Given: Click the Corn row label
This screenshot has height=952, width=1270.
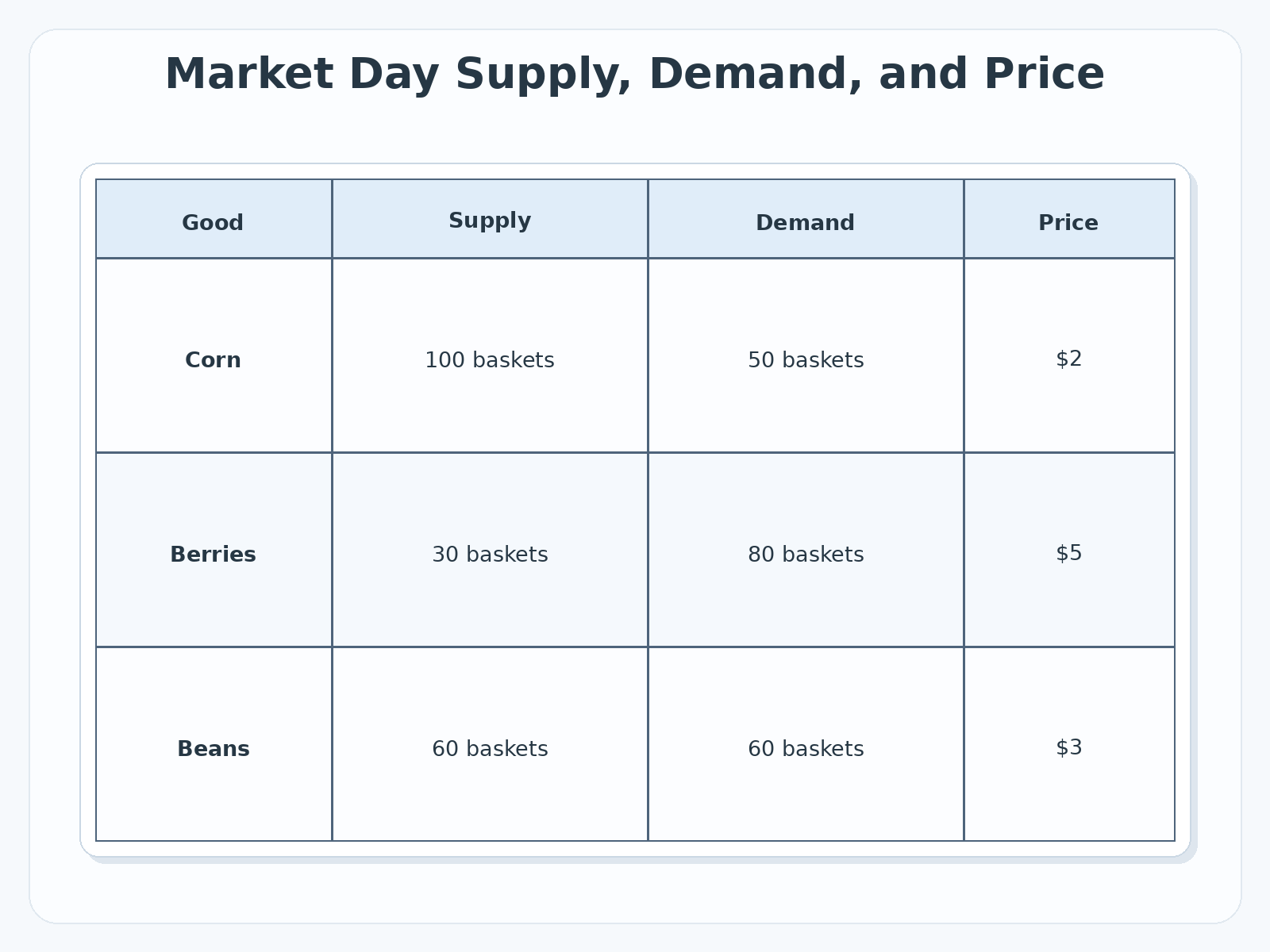Looking at the screenshot, I should point(214,355).
